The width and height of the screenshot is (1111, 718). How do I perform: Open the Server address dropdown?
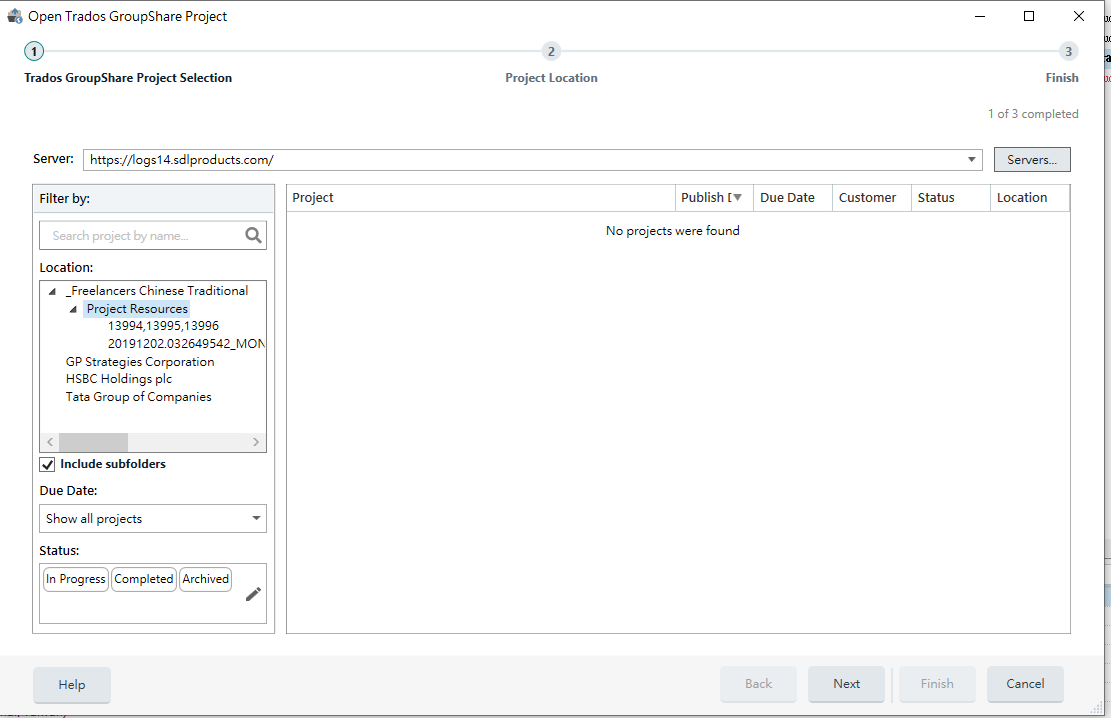(971, 159)
